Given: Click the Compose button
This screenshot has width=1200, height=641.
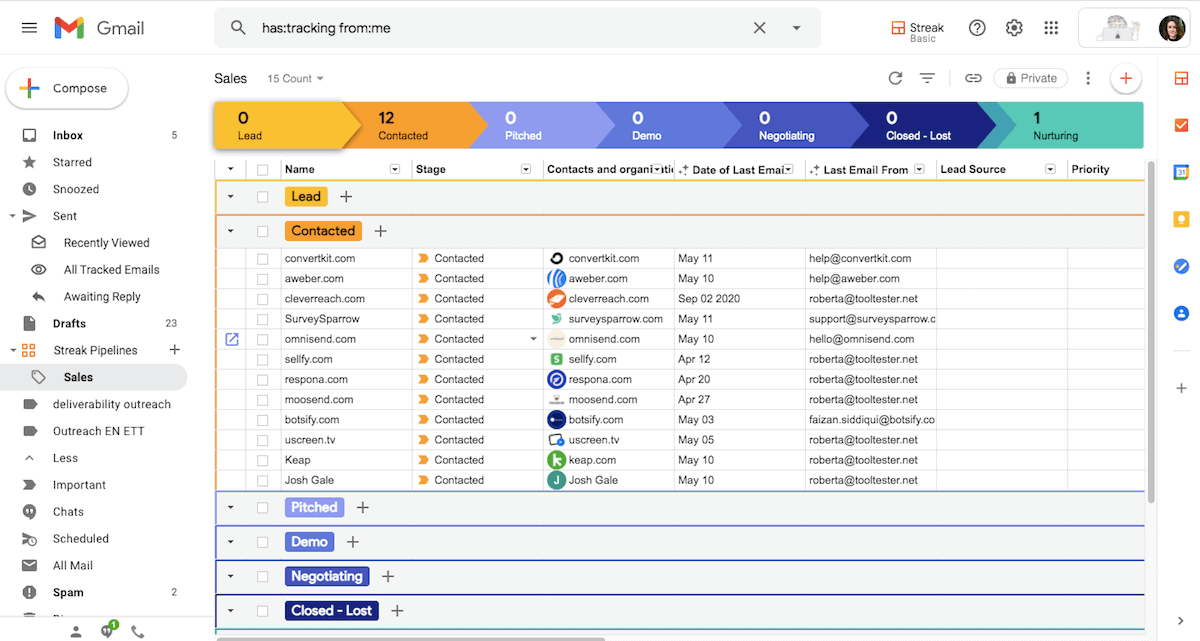Looking at the screenshot, I should pyautogui.click(x=67, y=88).
